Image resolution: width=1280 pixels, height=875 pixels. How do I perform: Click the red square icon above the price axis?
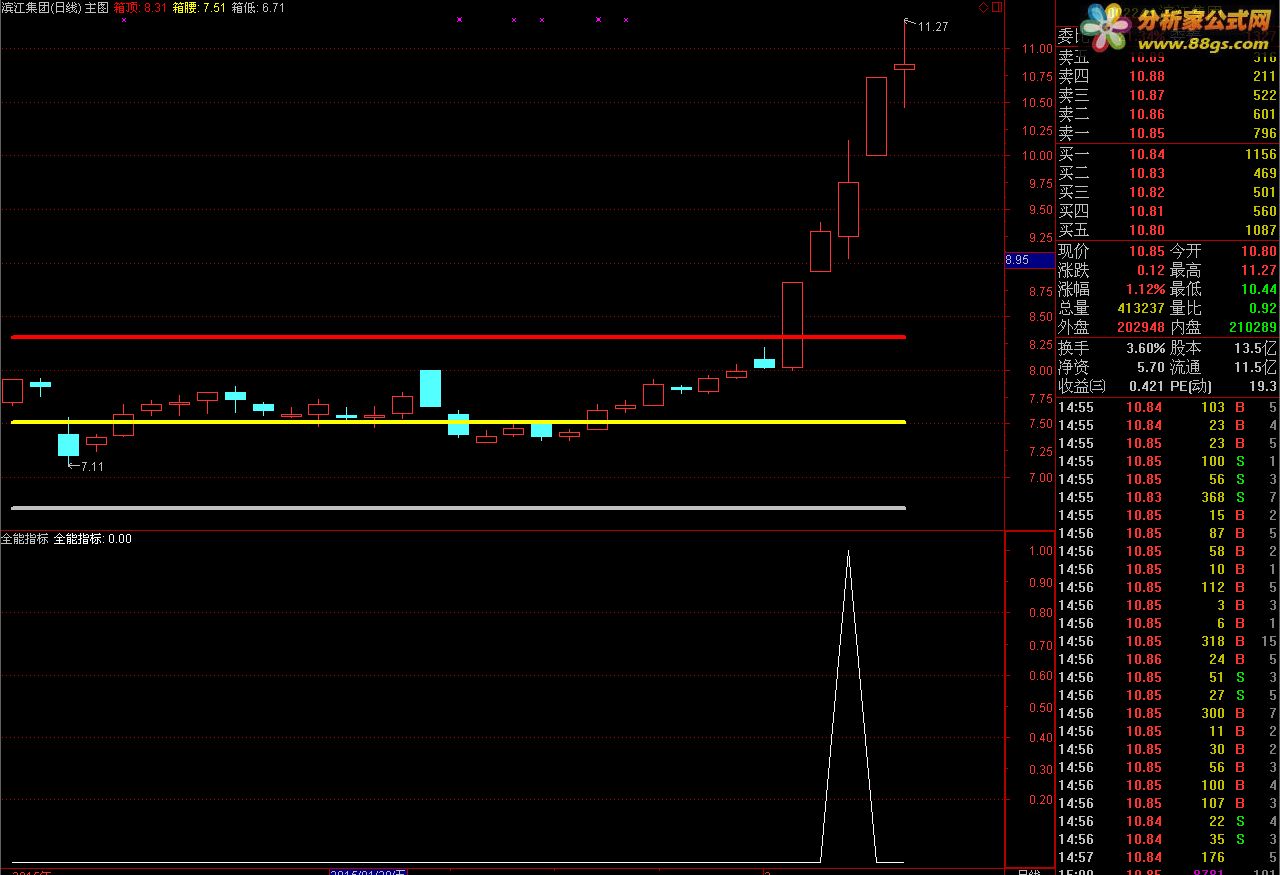coord(995,8)
